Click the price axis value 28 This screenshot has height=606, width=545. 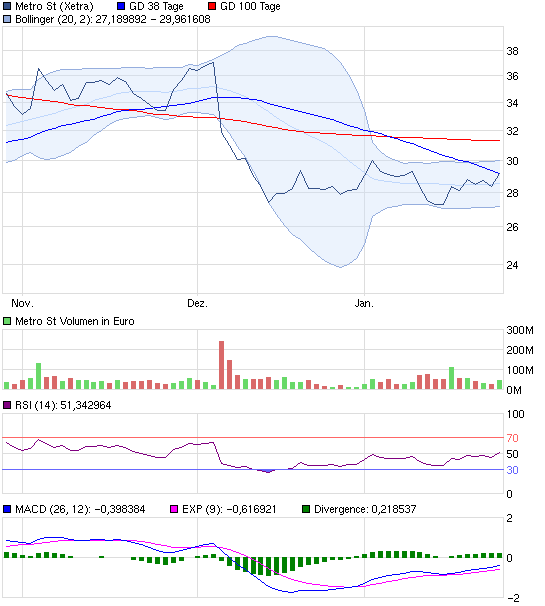pyautogui.click(x=512, y=193)
